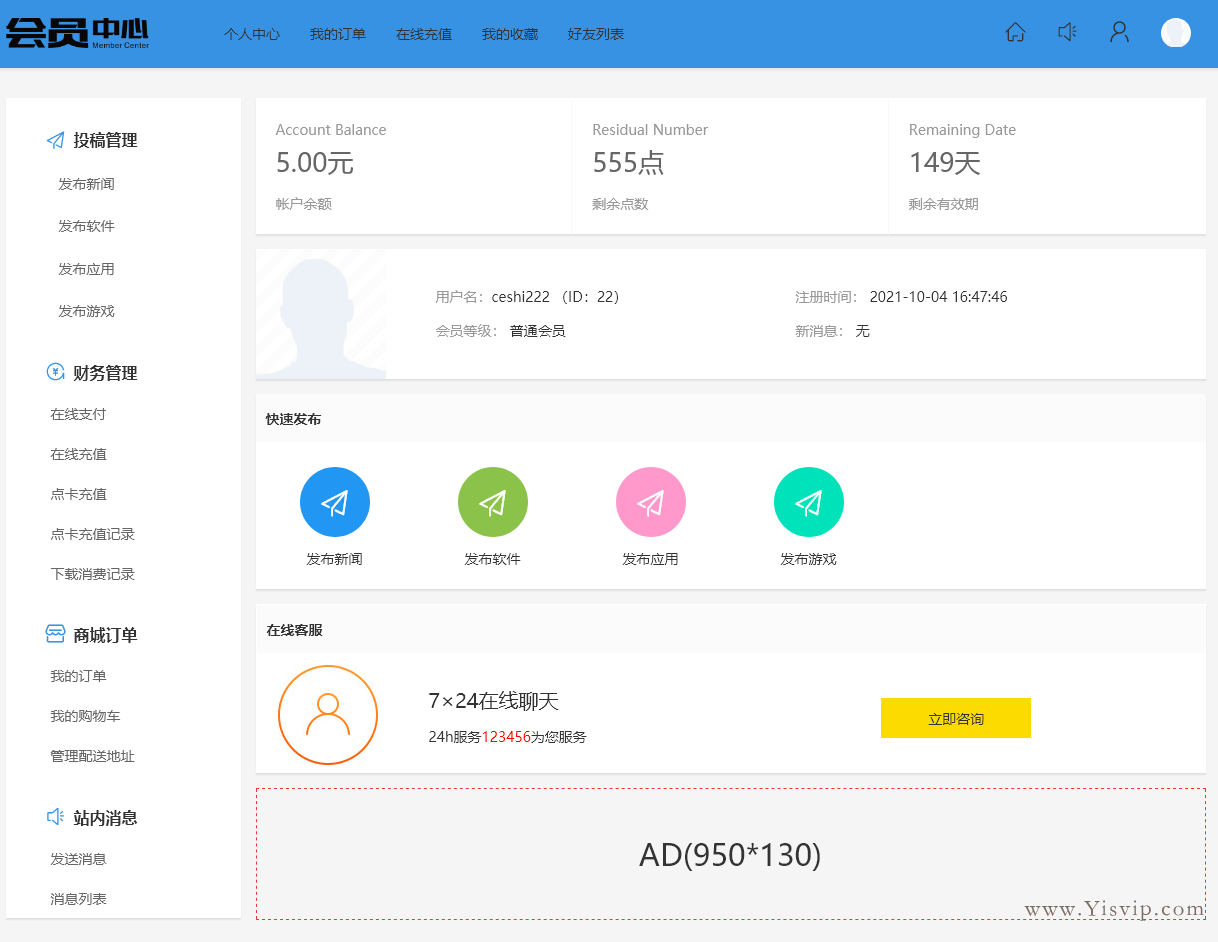Click the pink 发布应用 quick publish icon

click(651, 502)
